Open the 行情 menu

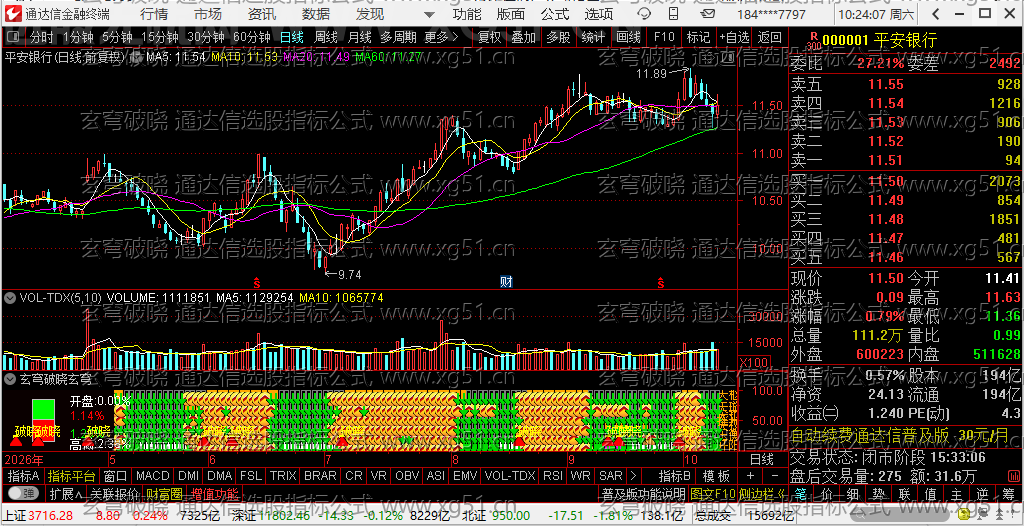pos(153,14)
